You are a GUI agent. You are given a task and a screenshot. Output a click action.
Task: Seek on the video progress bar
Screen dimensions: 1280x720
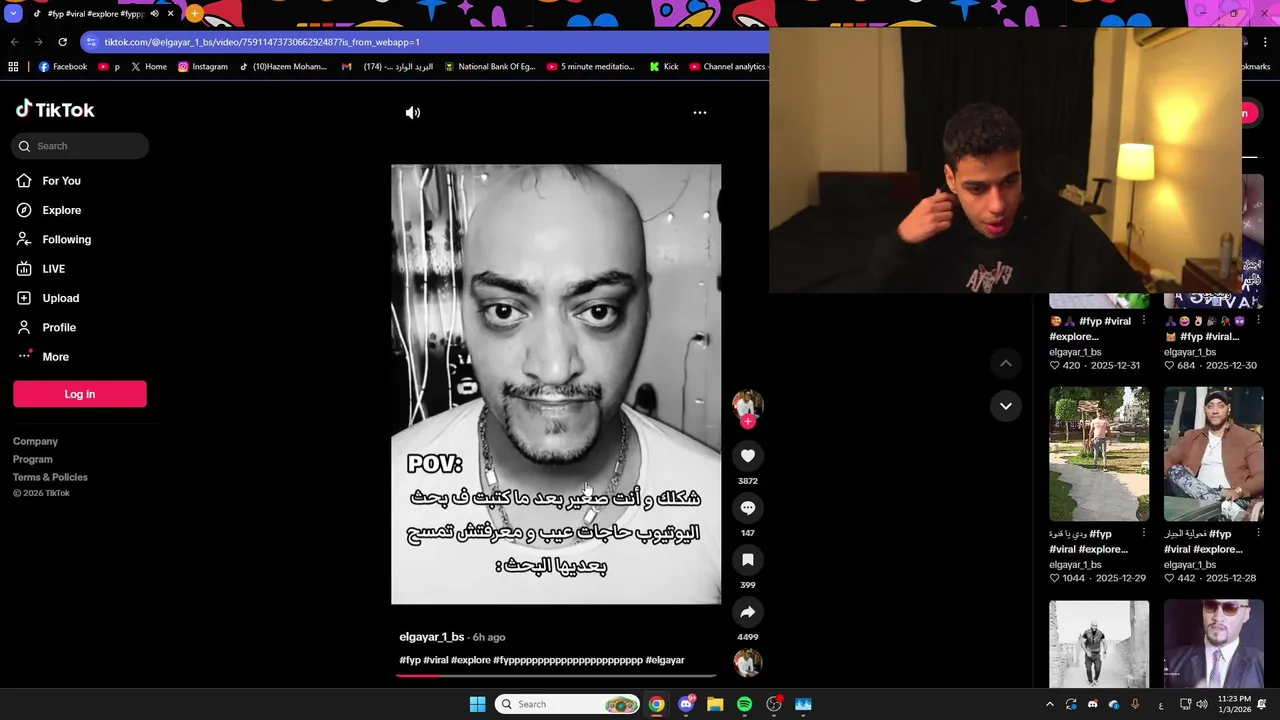[x=556, y=675]
